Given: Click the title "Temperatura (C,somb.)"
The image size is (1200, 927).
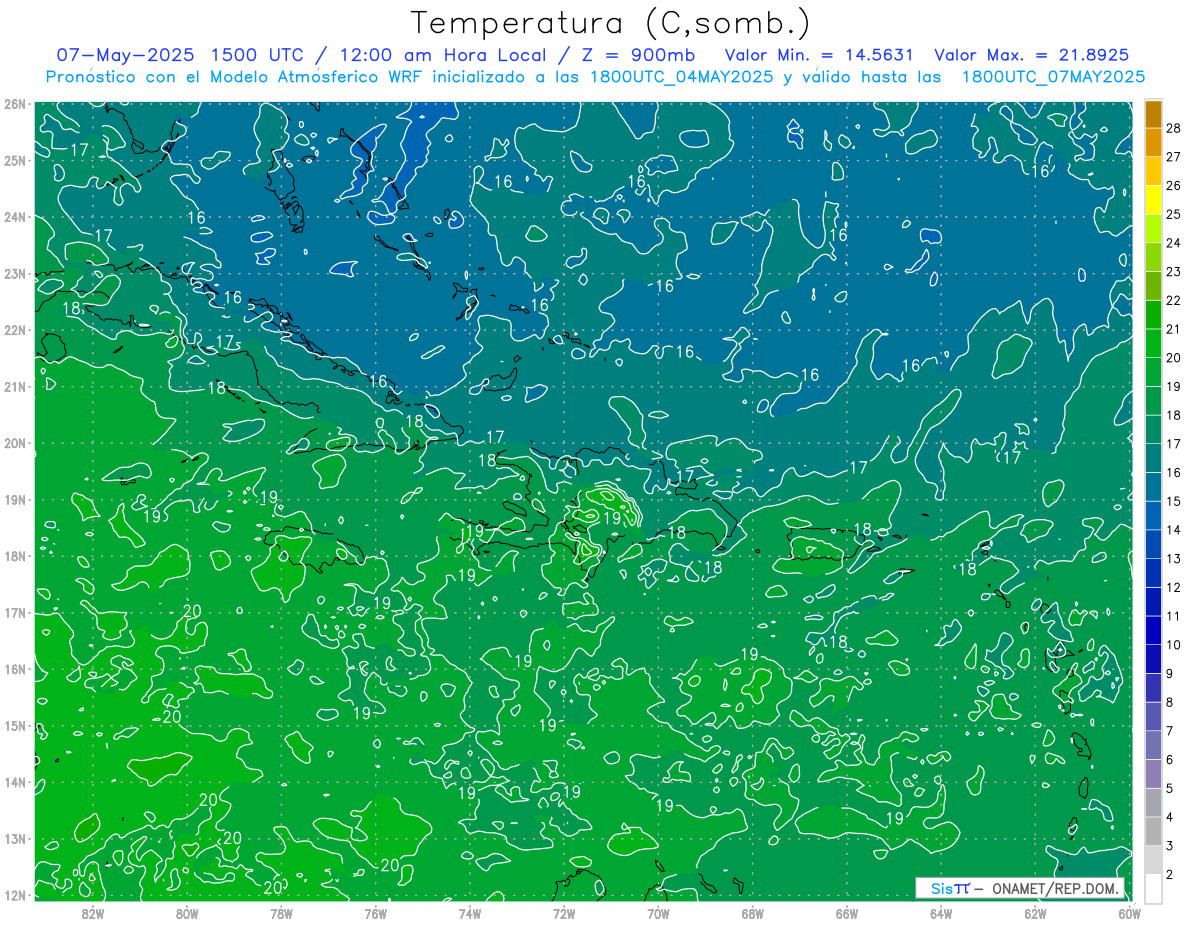Looking at the screenshot, I should (x=611, y=24).
